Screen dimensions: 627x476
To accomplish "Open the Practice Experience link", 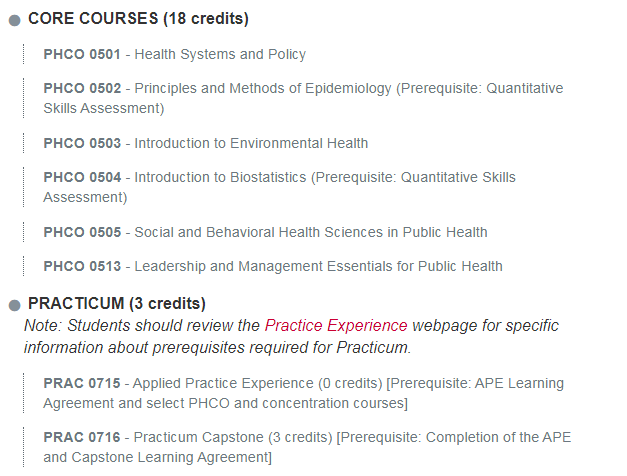I will coord(336,326).
